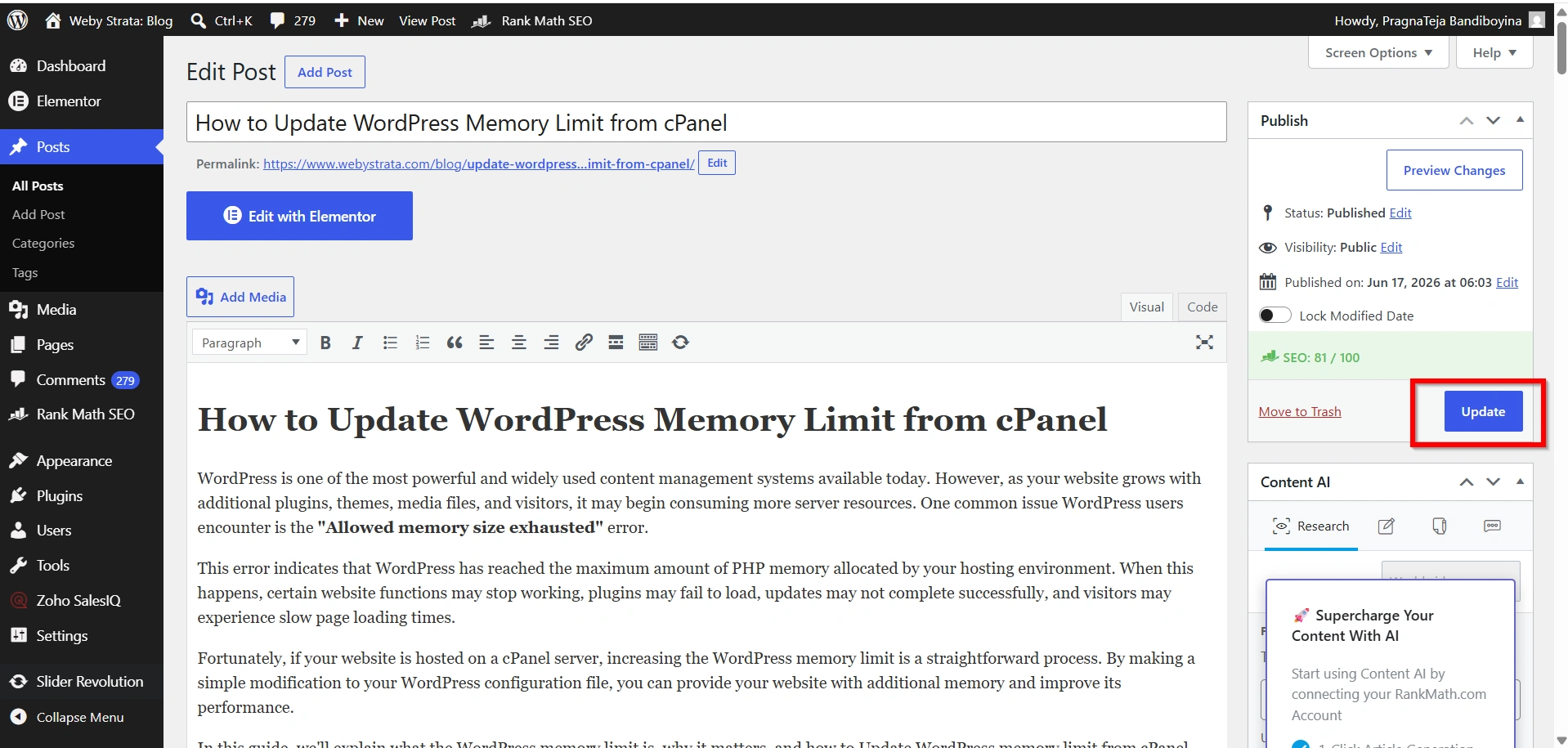
Task: Click View Post in the admin bar
Action: (x=427, y=20)
